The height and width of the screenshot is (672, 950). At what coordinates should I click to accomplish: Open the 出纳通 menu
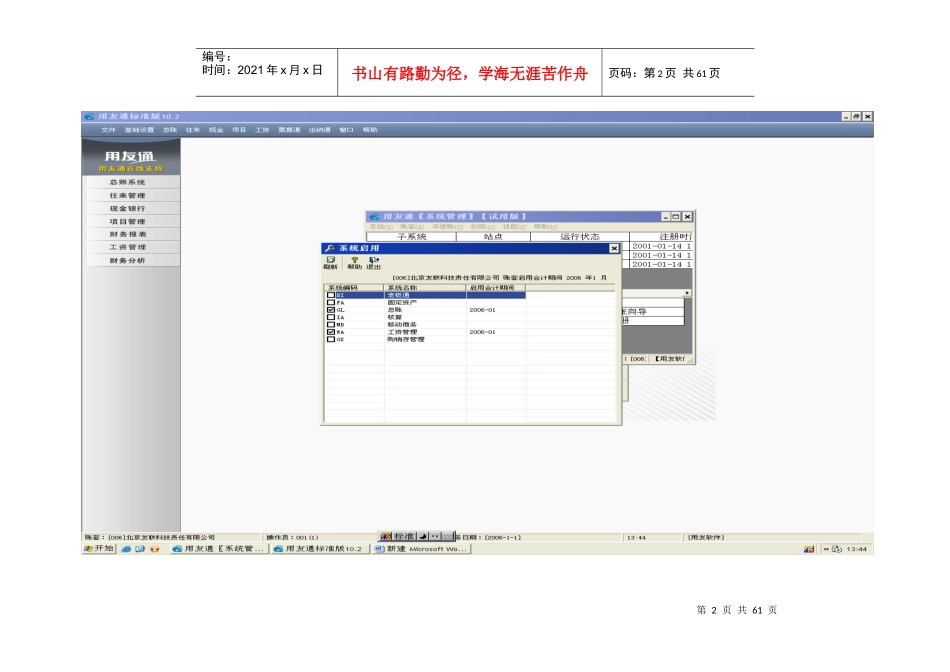pos(320,130)
